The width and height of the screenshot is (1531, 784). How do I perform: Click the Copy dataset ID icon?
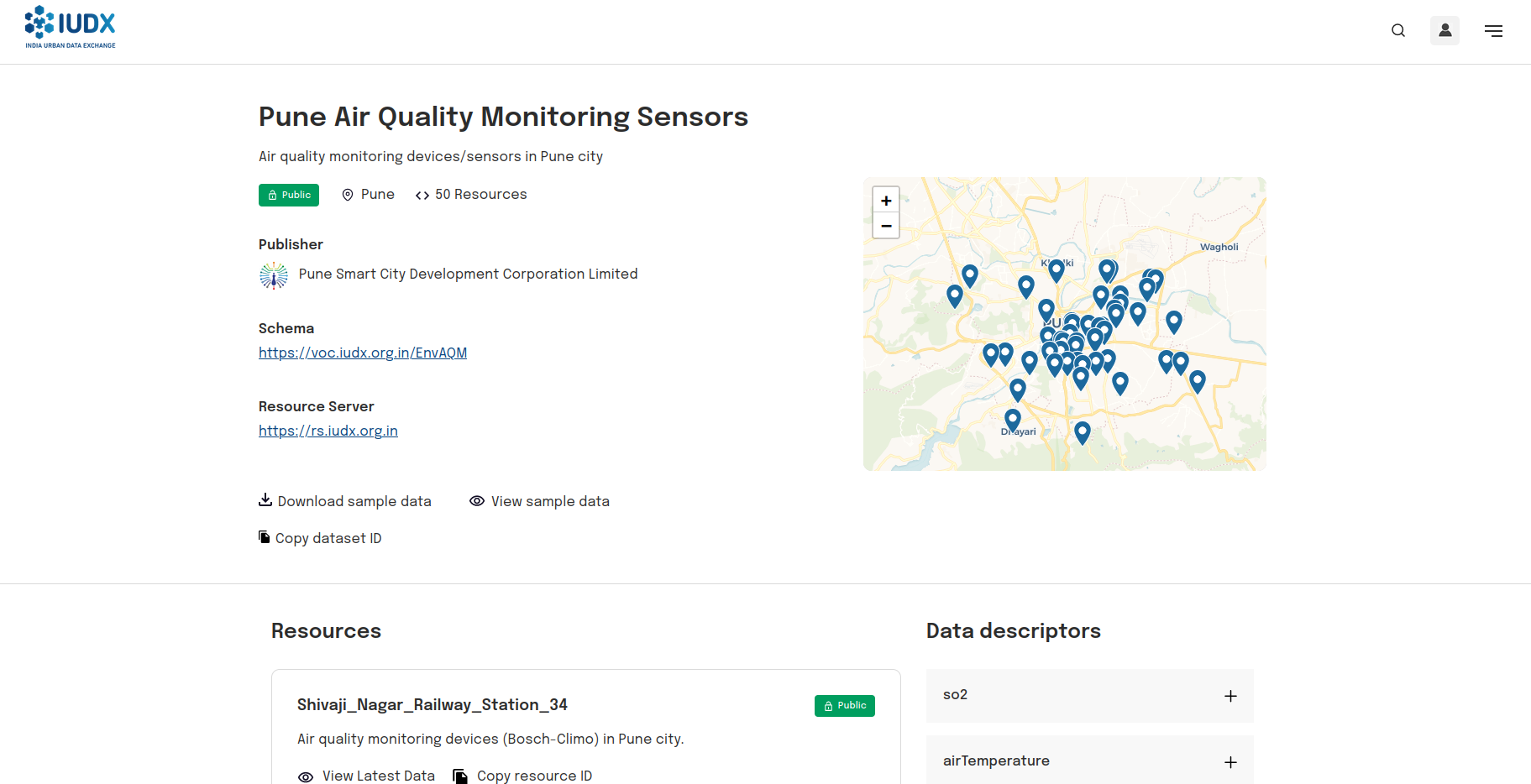pyautogui.click(x=265, y=537)
